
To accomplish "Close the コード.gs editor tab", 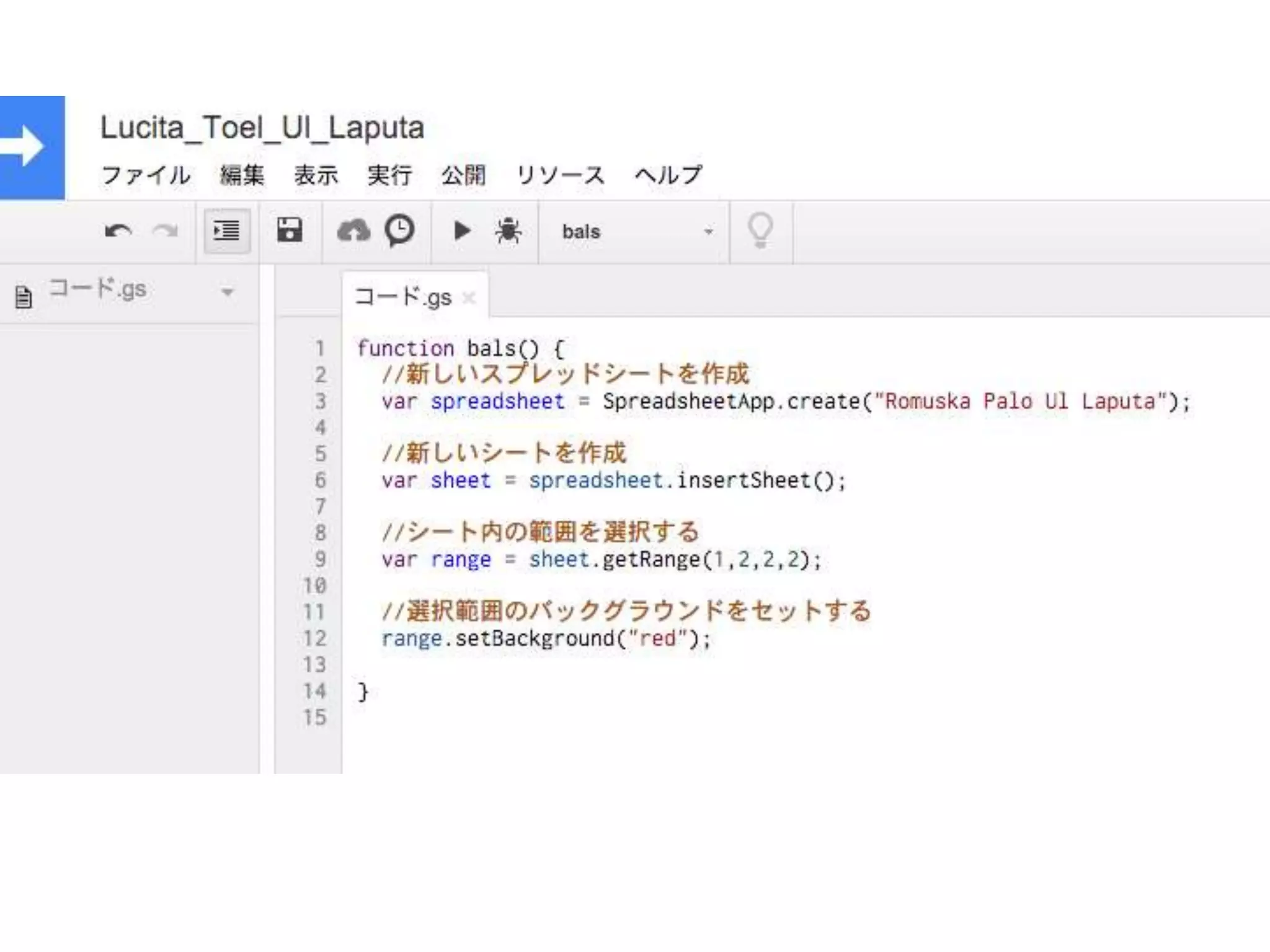I will pyautogui.click(x=469, y=298).
